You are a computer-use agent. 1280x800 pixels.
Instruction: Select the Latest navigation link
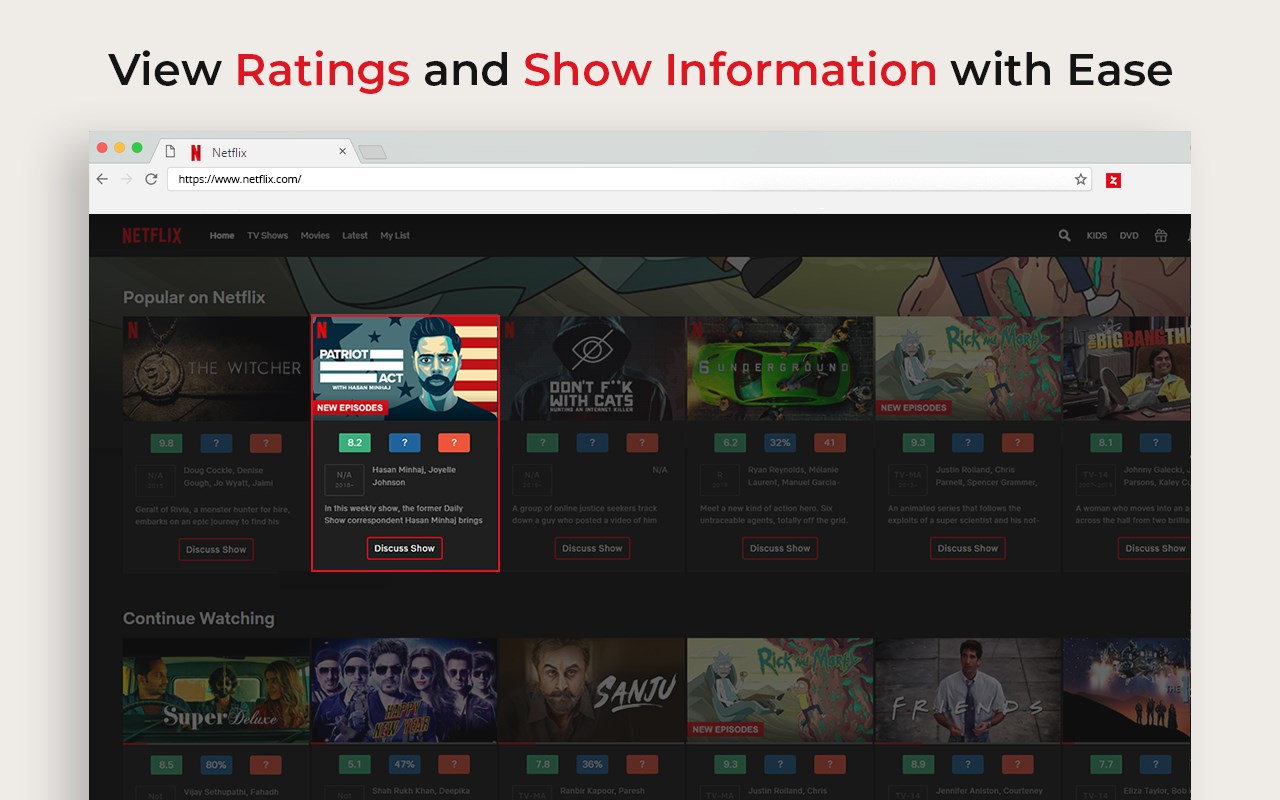coord(355,236)
